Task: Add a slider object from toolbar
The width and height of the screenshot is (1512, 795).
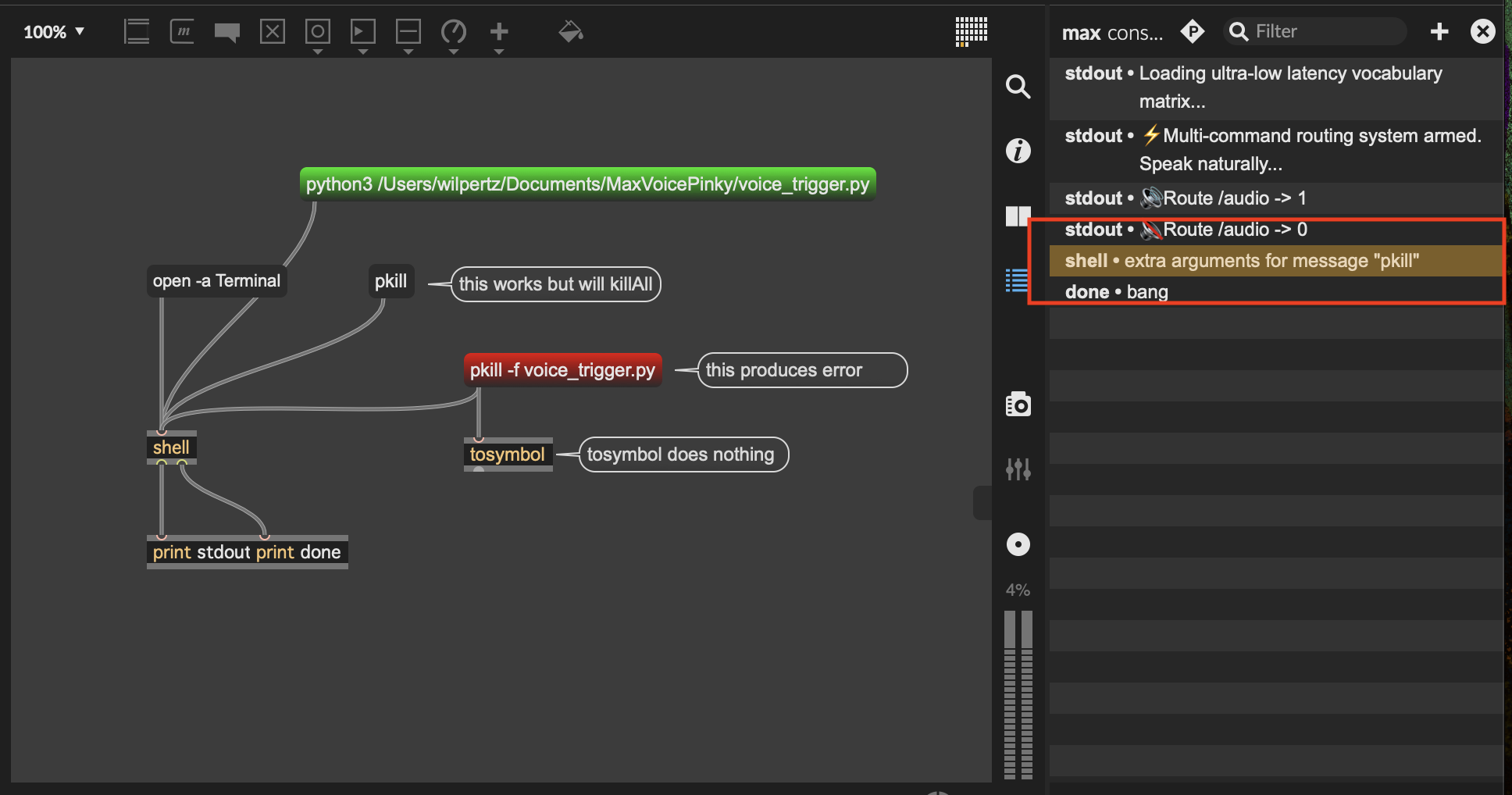Action: click(408, 32)
